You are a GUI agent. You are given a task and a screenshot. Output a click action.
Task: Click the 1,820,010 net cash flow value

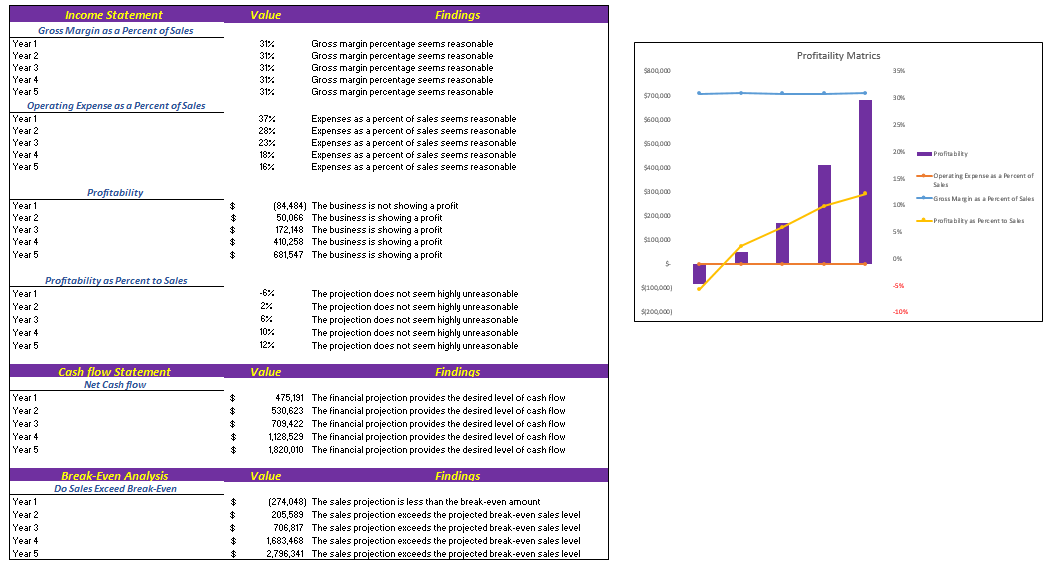click(285, 450)
